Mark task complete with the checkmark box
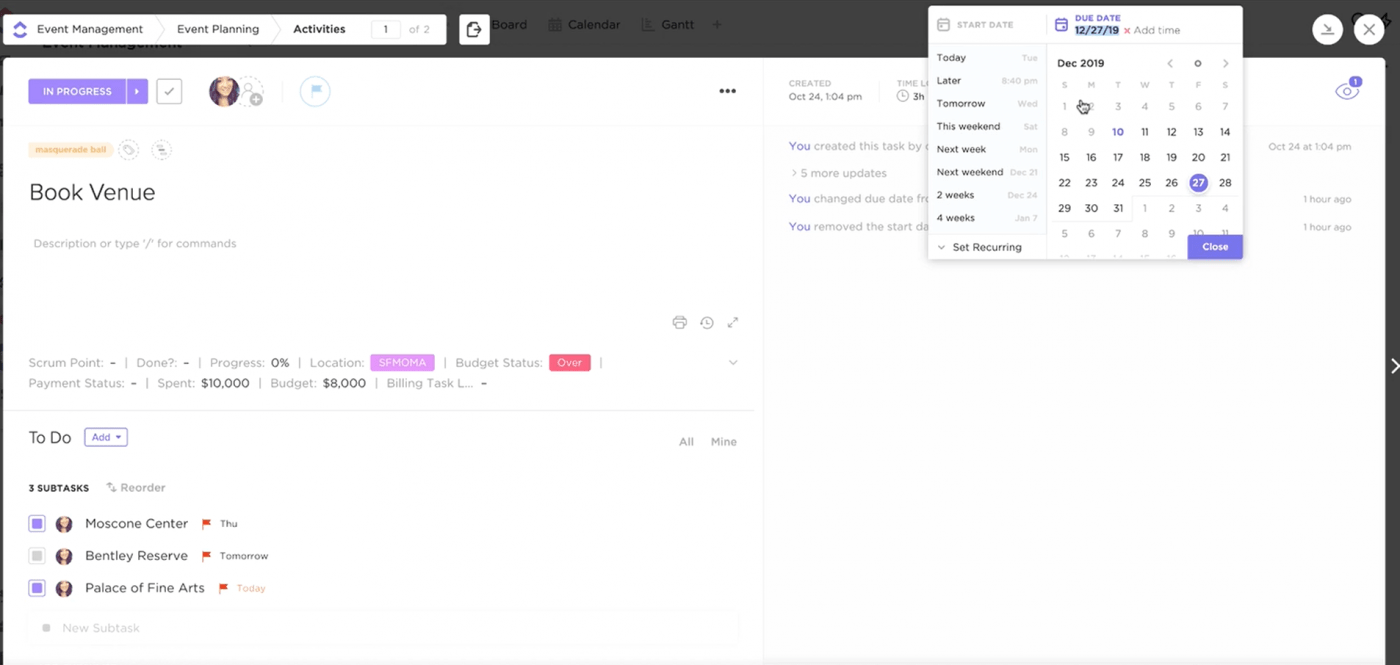 (169, 92)
